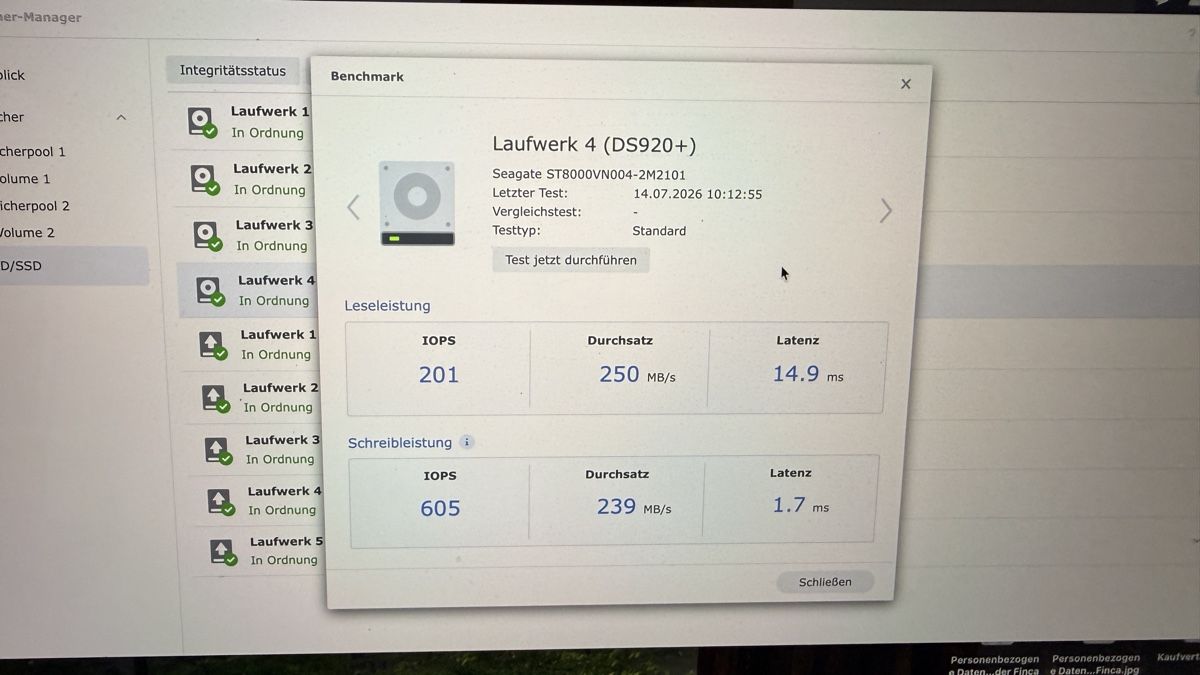Run the benchmark with Test jetzt durchführen
The image size is (1200, 675).
coord(571,260)
